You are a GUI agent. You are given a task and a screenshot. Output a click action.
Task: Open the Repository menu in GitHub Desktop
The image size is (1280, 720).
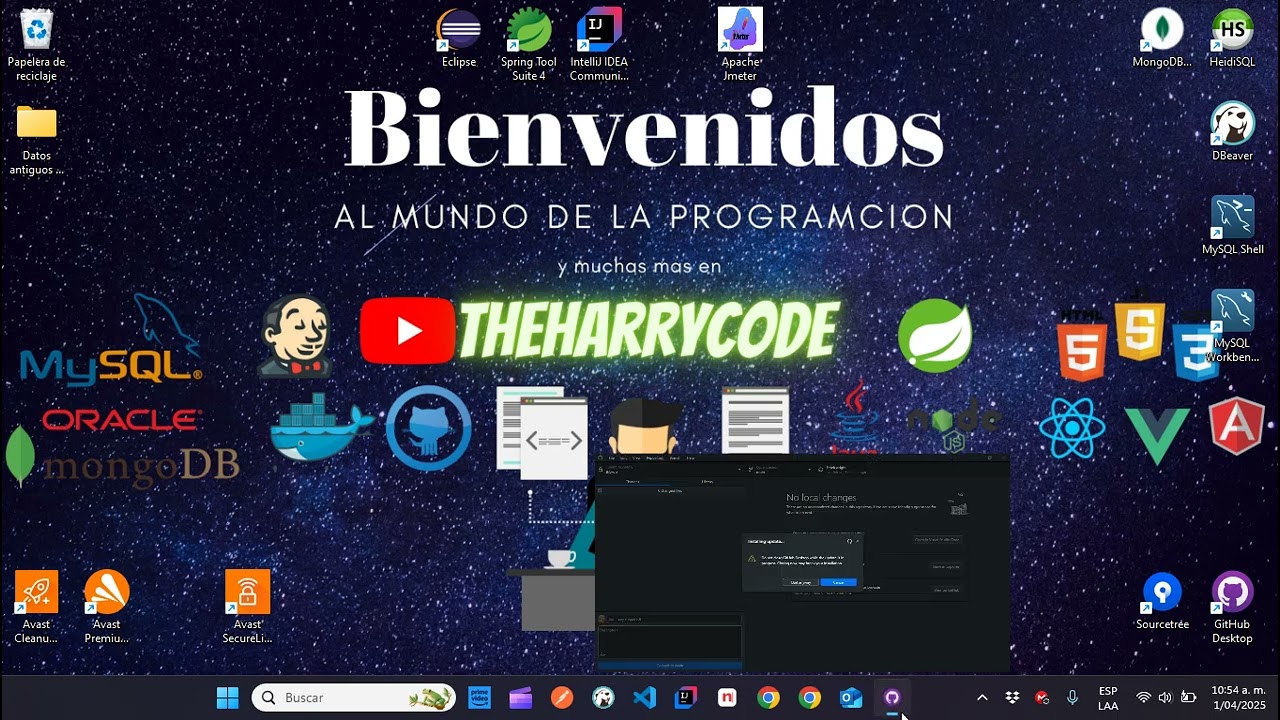pyautogui.click(x=655, y=458)
